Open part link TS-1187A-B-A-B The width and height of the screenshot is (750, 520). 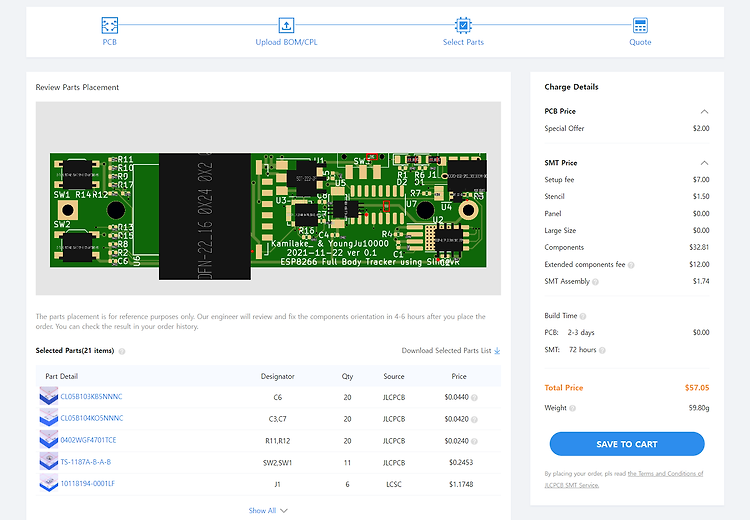pyautogui.click(x=86, y=462)
